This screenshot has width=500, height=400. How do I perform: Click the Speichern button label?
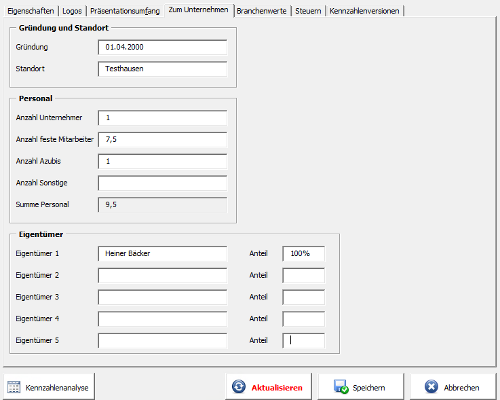369,388
